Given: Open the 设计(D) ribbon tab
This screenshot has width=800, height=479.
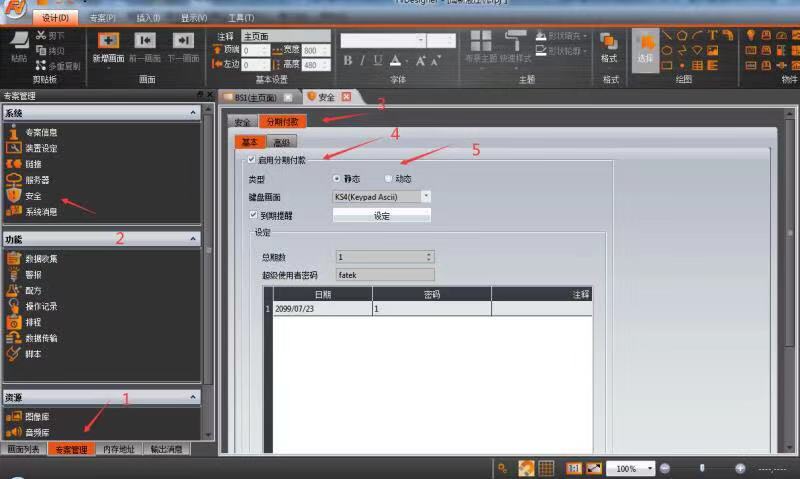Looking at the screenshot, I should (x=56, y=18).
